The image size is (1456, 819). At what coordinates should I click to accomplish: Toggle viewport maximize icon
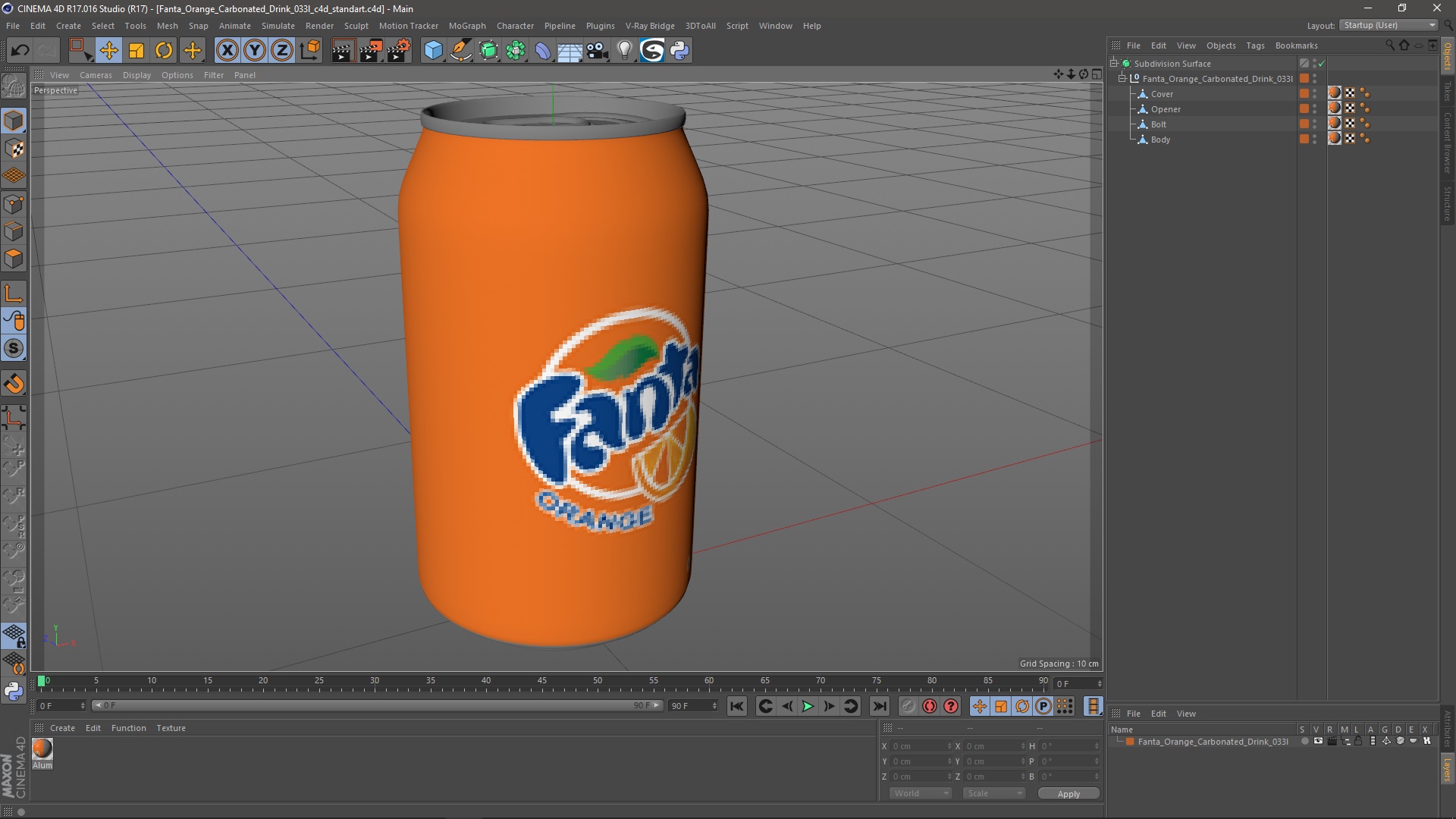point(1097,74)
